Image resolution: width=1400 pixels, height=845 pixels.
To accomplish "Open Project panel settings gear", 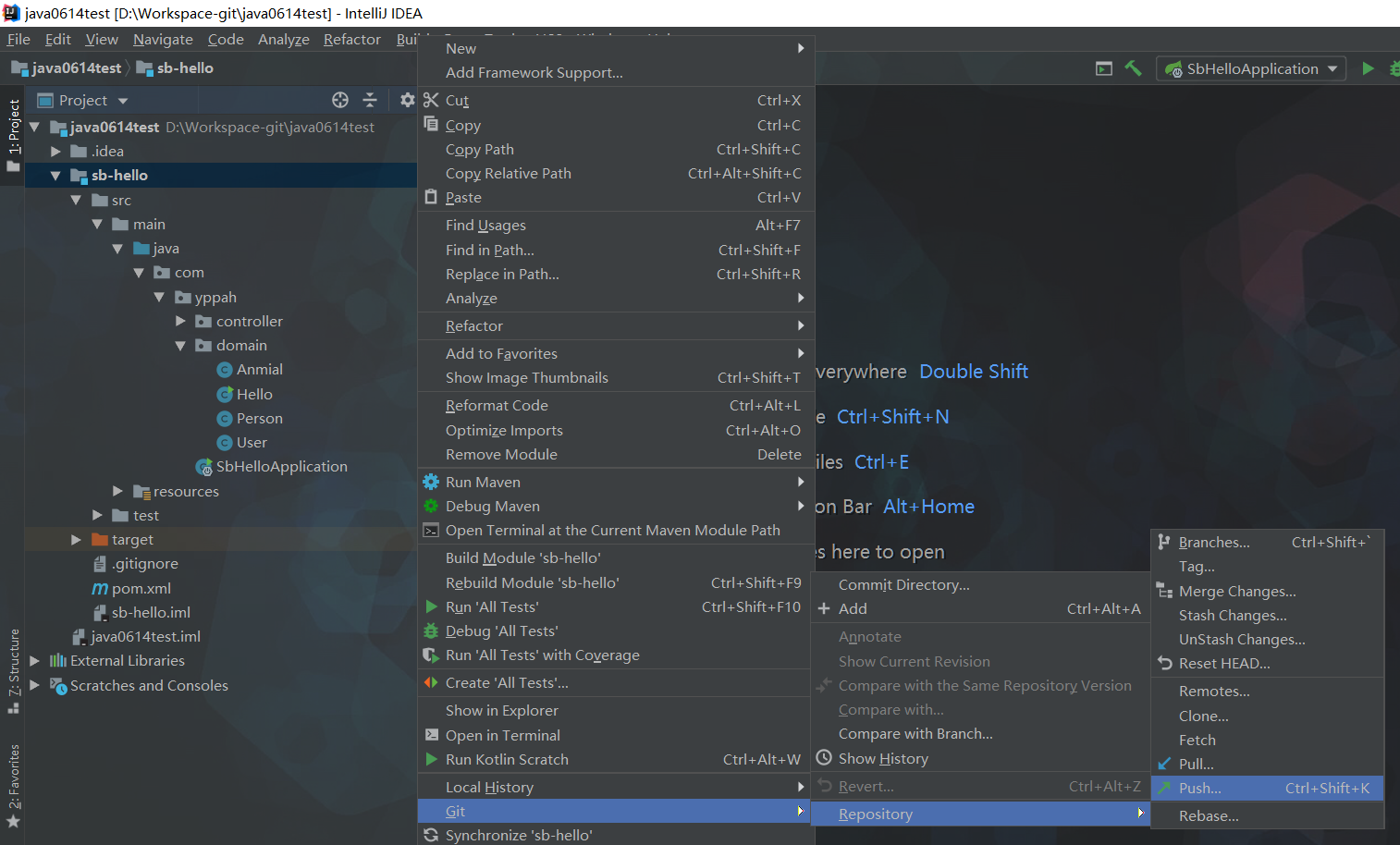I will (x=407, y=100).
